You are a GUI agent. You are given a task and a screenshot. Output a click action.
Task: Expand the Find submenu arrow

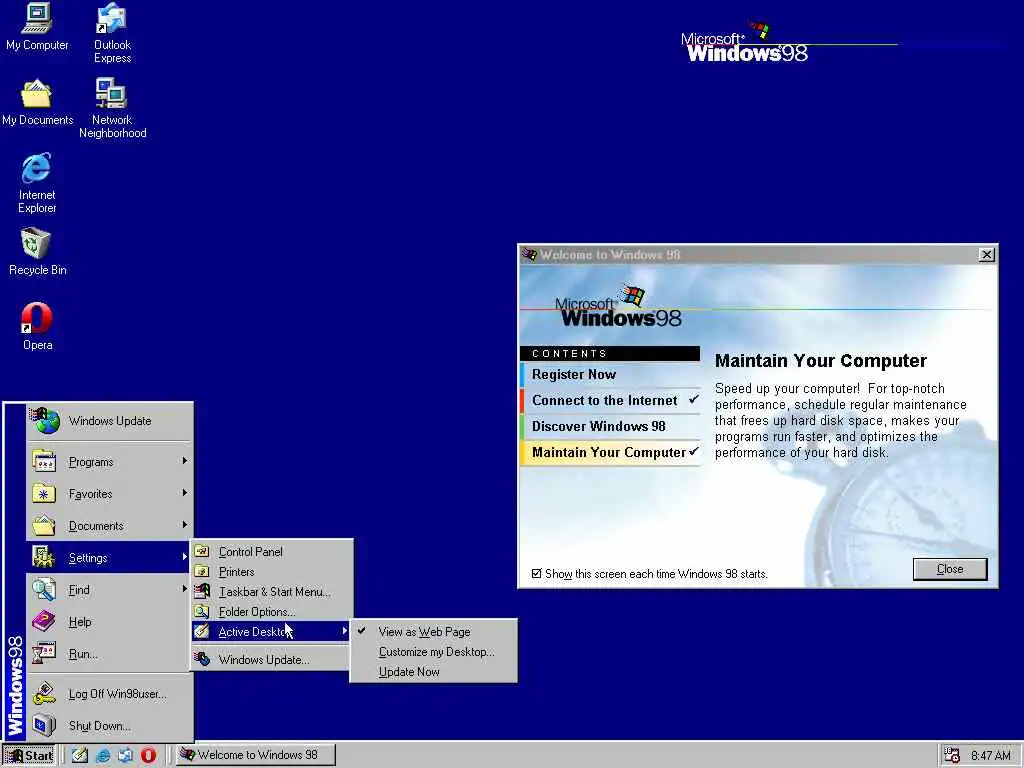pyautogui.click(x=185, y=589)
